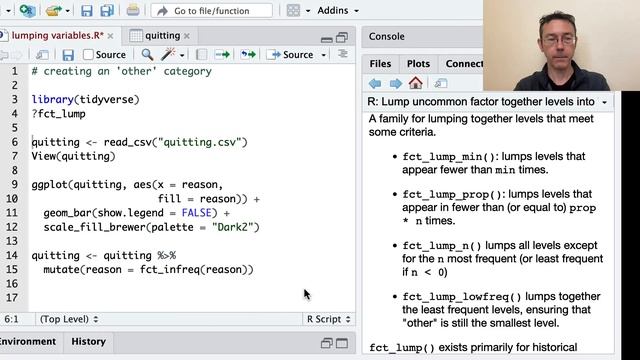Save the script with the editor toolbar disk icon
The width and height of the screenshot is (640, 360).
pyautogui.click(x=68, y=55)
